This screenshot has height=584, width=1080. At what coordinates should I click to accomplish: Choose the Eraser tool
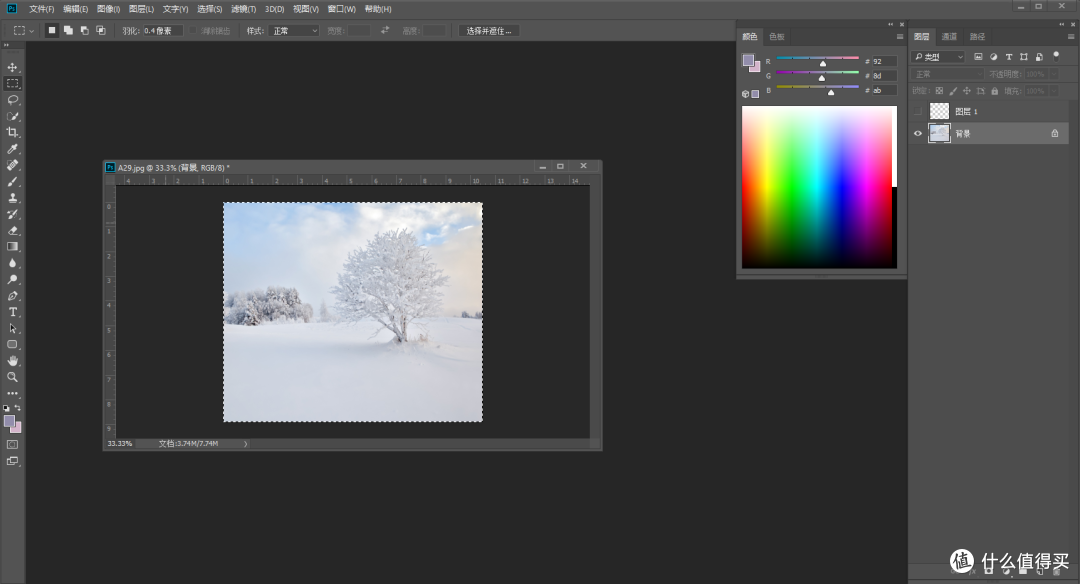coord(13,230)
